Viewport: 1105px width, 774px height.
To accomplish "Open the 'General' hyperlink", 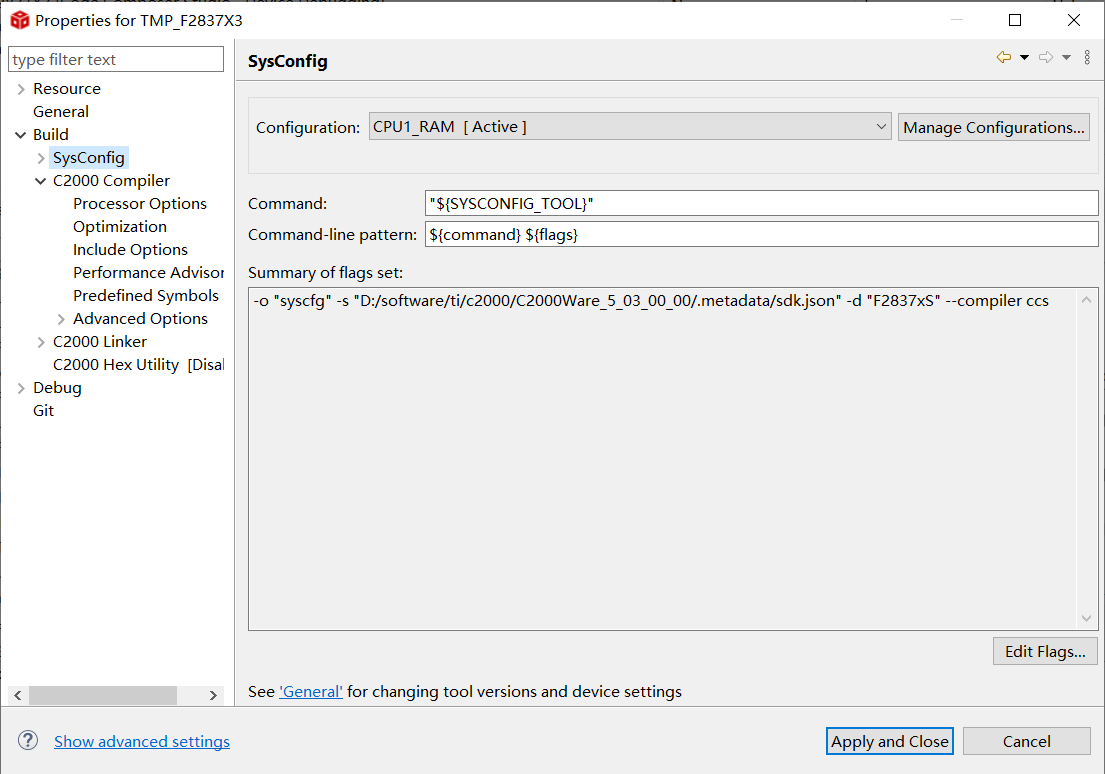I will click(x=310, y=692).
